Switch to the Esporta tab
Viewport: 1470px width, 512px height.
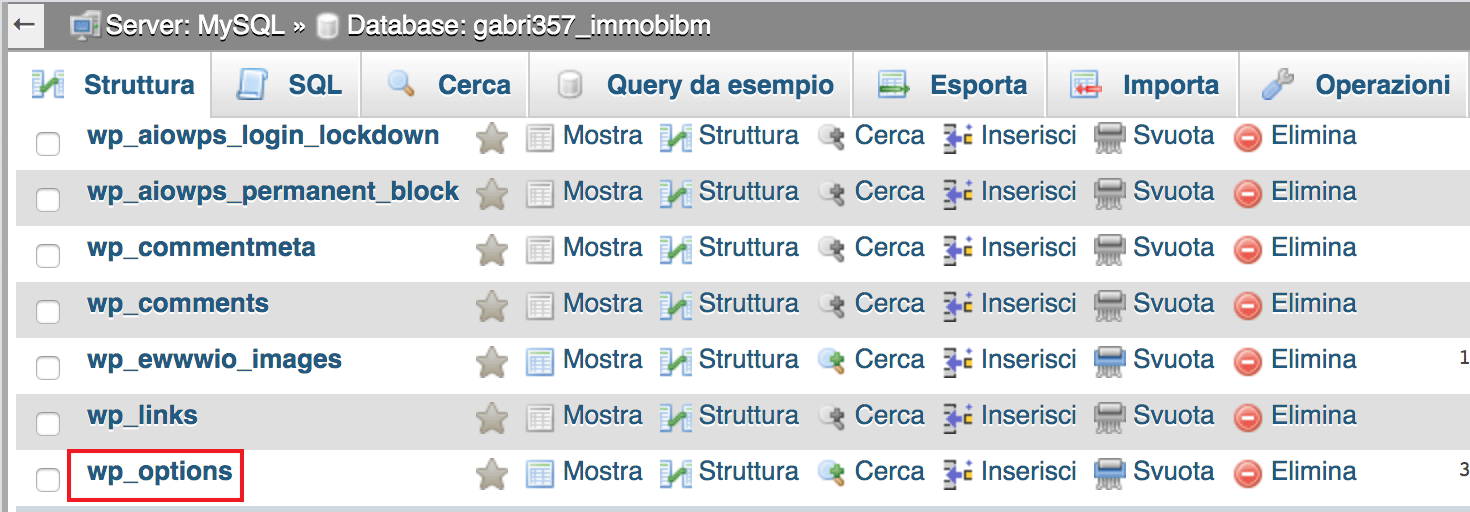[x=951, y=85]
